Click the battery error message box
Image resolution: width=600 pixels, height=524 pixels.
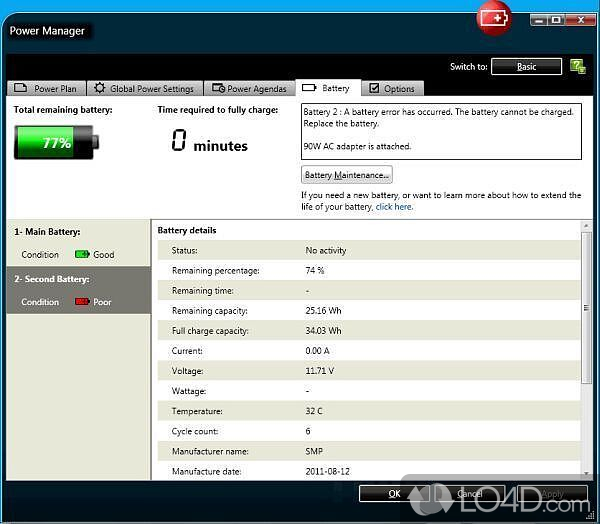tap(441, 131)
